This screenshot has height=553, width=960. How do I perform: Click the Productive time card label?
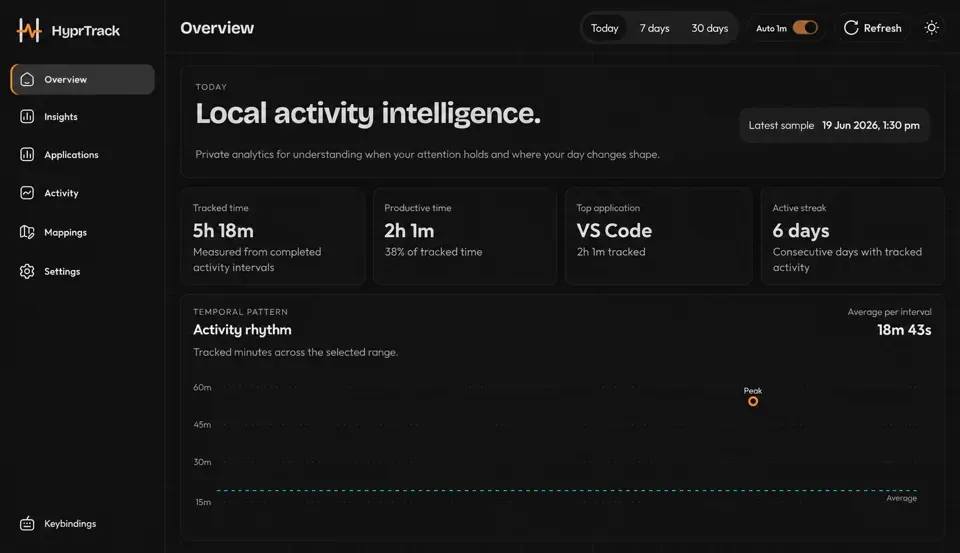click(x=418, y=208)
